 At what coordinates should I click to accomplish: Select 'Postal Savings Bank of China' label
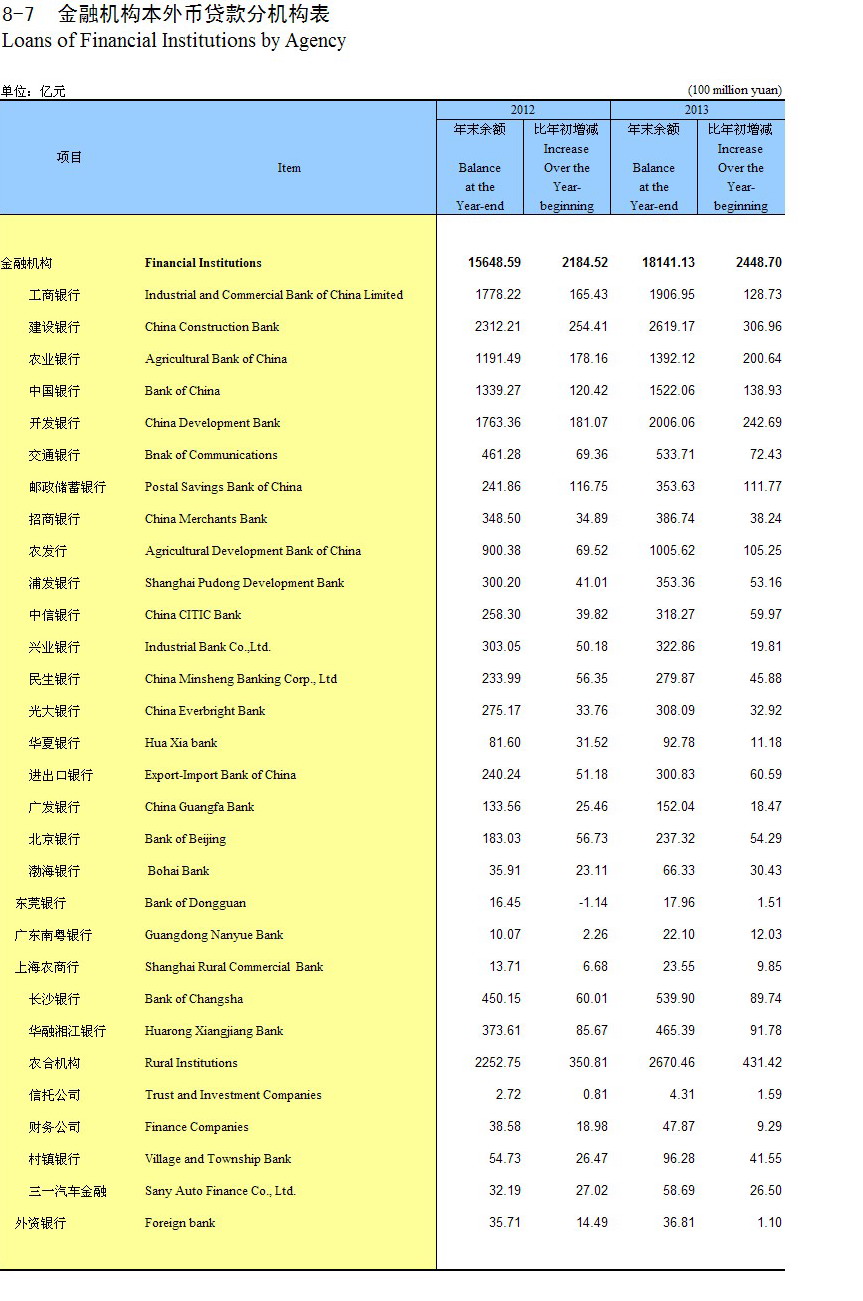(223, 487)
